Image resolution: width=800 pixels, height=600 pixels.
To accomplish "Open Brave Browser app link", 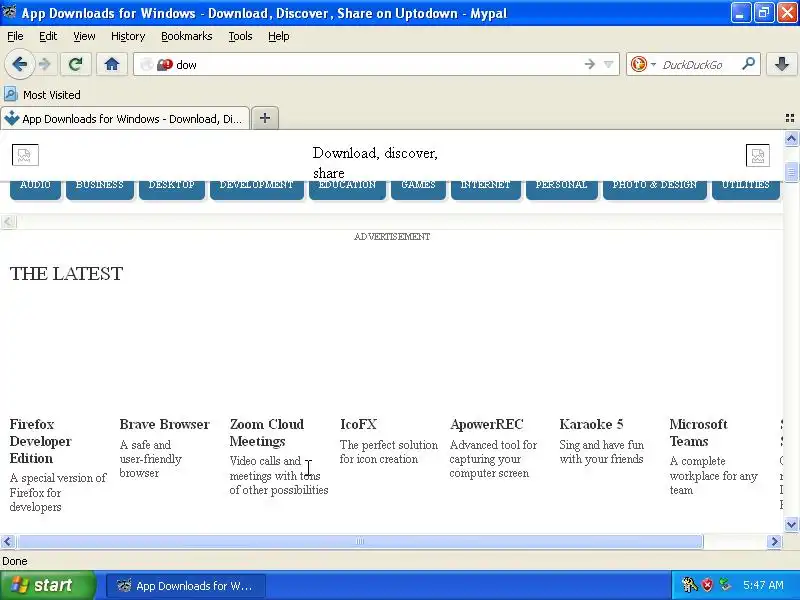I will pyautogui.click(x=164, y=424).
